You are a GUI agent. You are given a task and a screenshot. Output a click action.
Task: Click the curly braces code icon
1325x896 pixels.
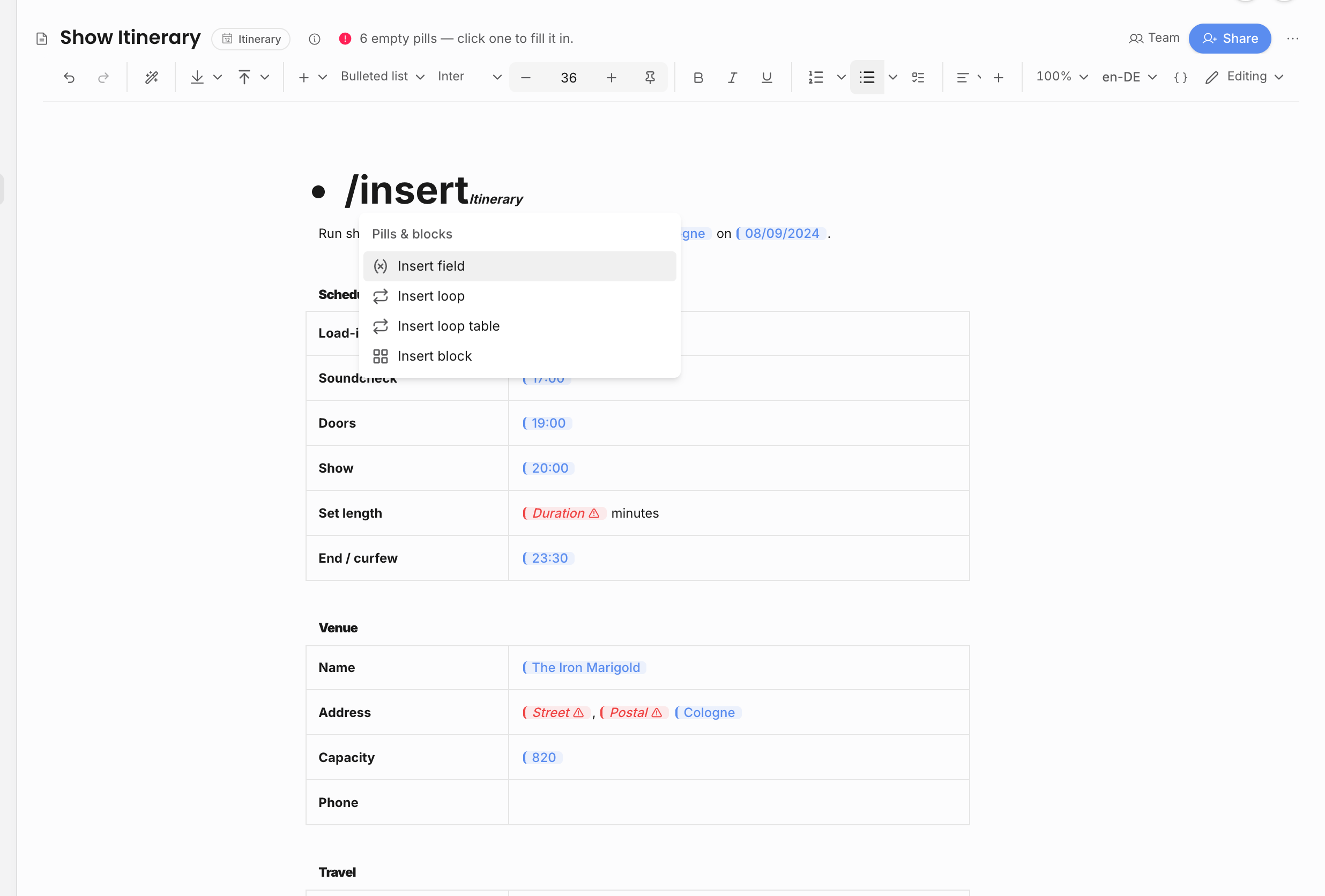pyautogui.click(x=1181, y=77)
